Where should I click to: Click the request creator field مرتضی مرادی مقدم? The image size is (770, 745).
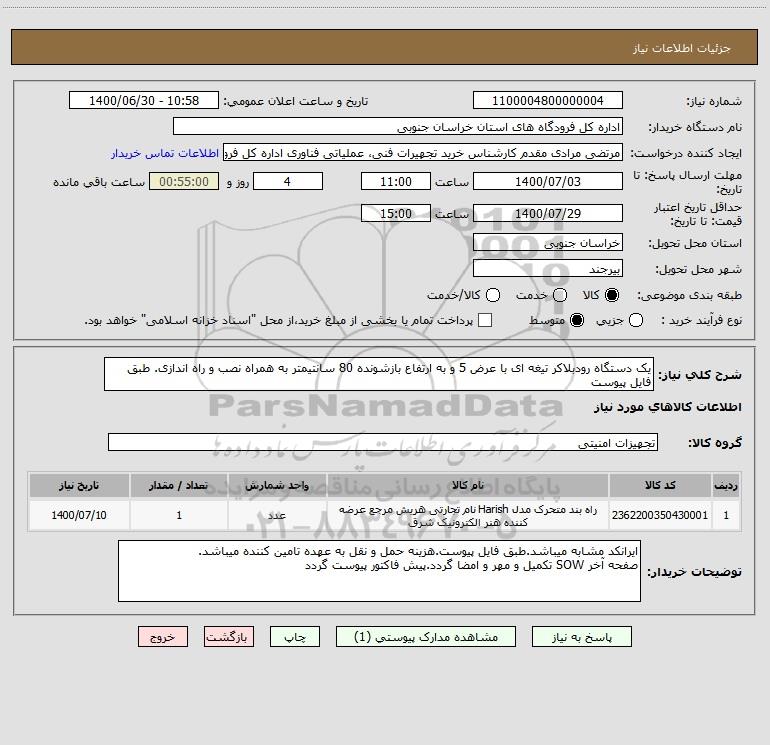(423, 153)
